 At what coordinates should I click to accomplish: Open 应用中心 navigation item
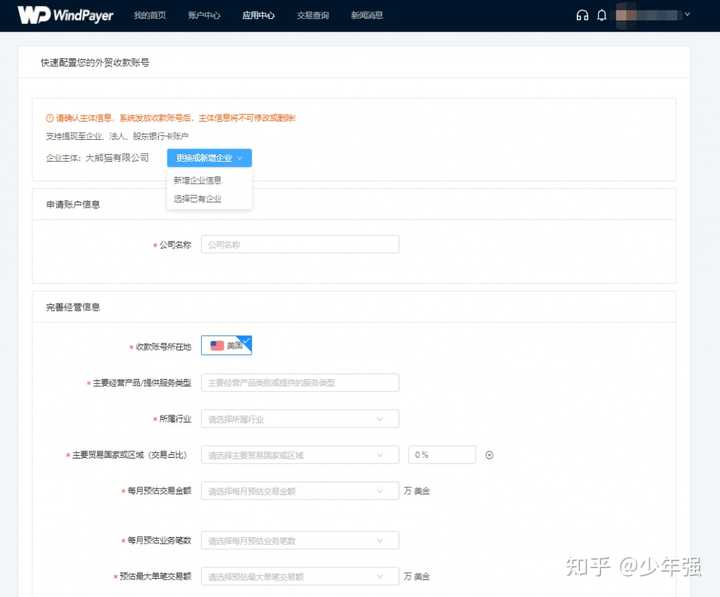click(259, 15)
